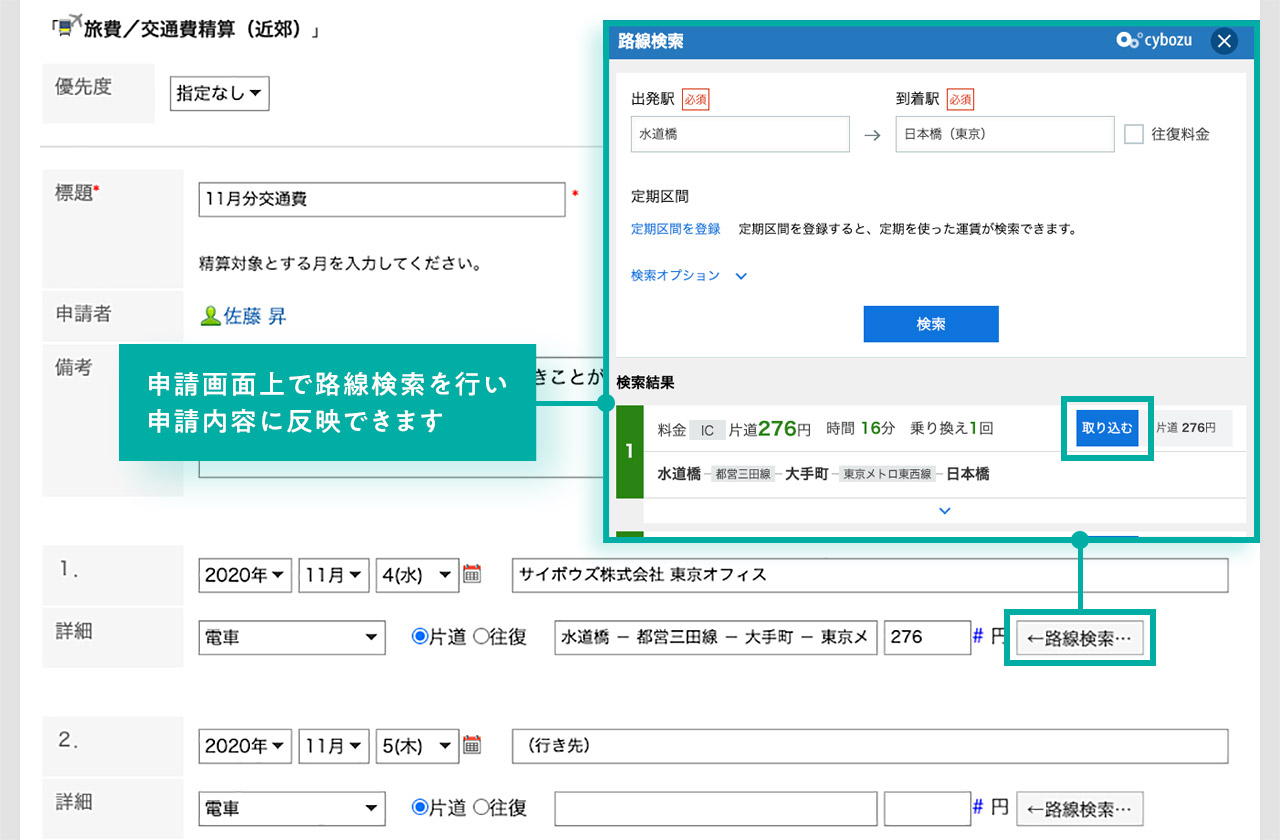Open the 2020年 year dropdown in row 1
This screenshot has height=840, width=1280.
click(244, 575)
